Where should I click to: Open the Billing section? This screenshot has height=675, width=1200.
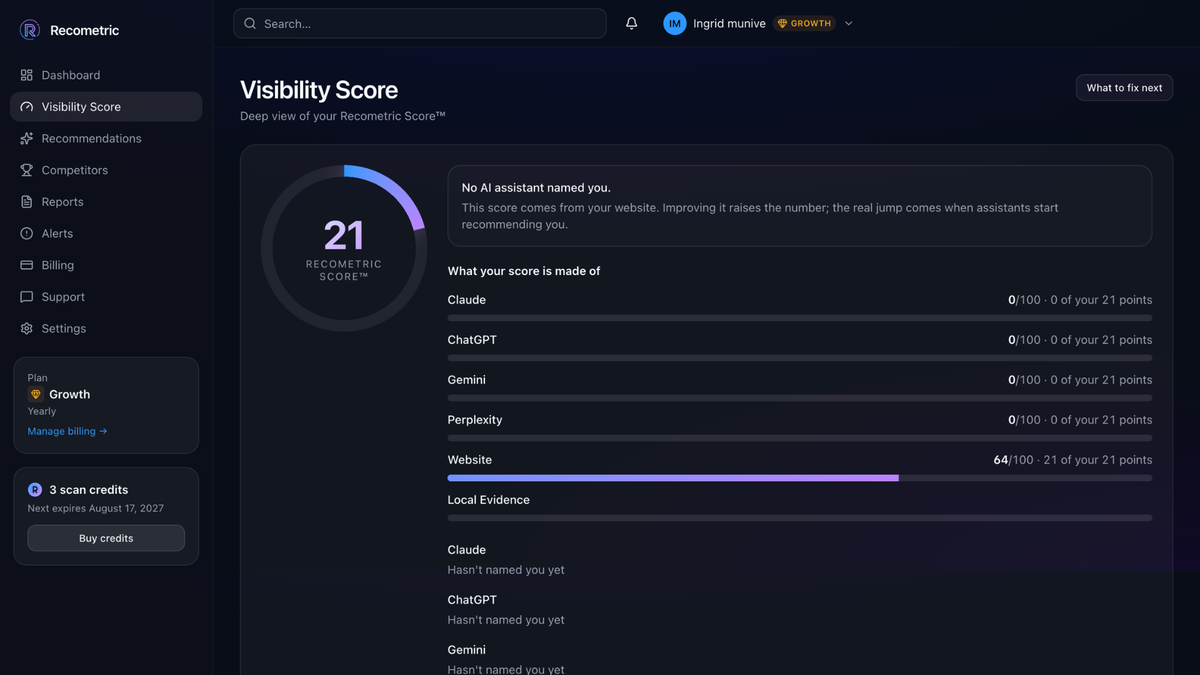pyautogui.click(x=106, y=265)
